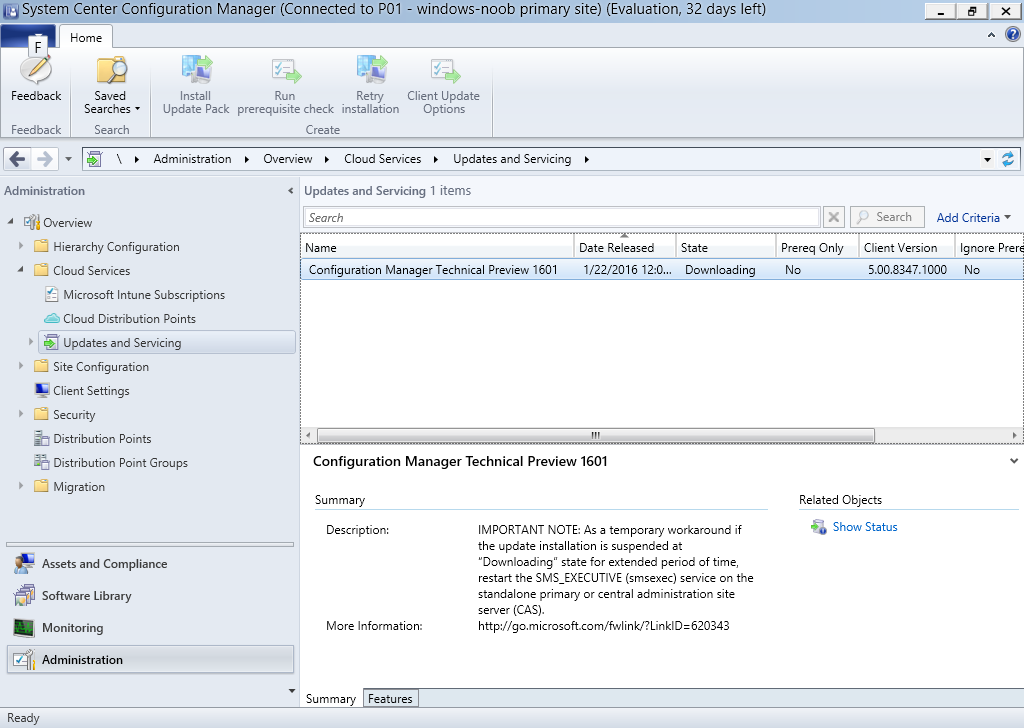The width and height of the screenshot is (1024, 728).
Task: Select Updates and Servicing node
Action: [167, 343]
